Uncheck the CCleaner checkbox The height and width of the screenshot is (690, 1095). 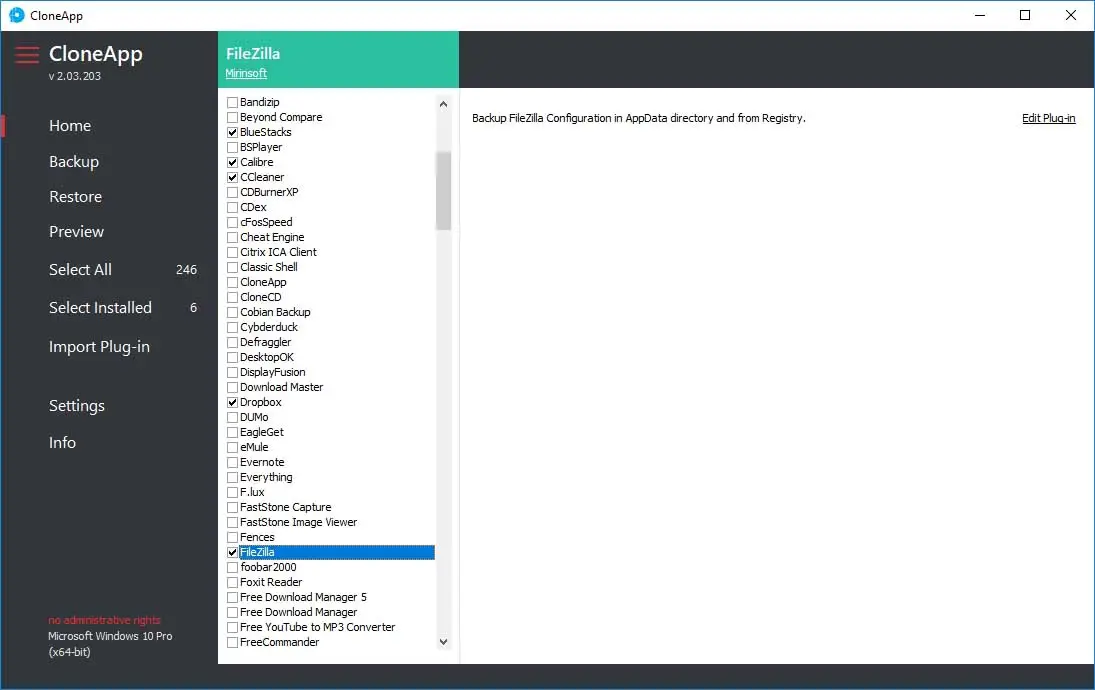tap(233, 177)
